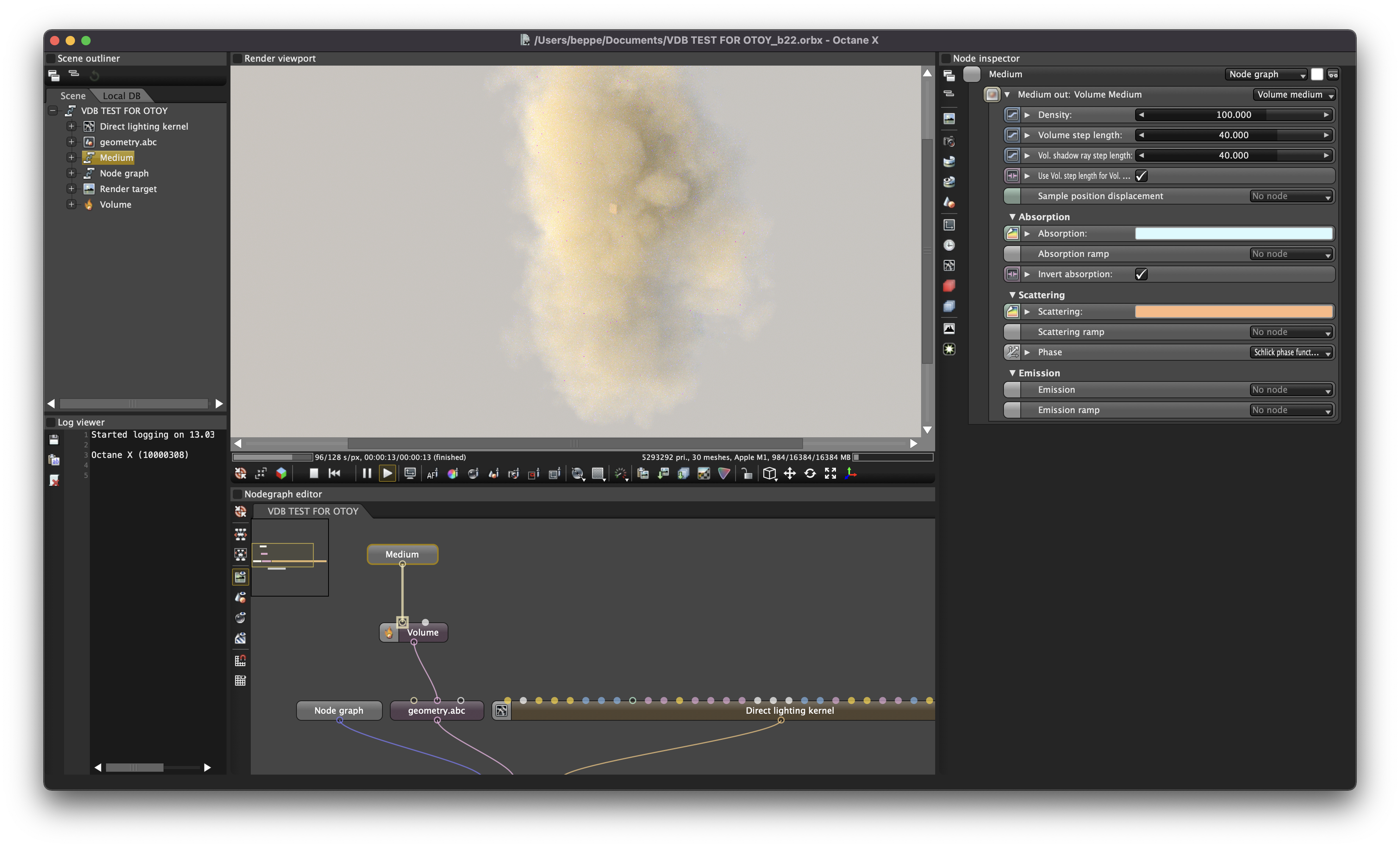Select the film region picker tool
The height and width of the screenshot is (848, 1400).
pos(554,474)
